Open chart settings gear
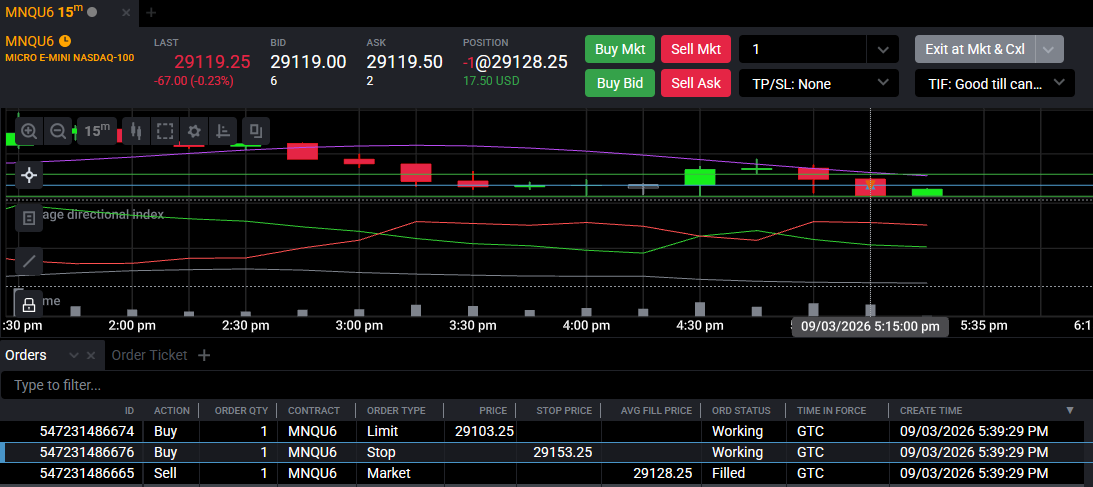1093x487 pixels. click(x=194, y=131)
